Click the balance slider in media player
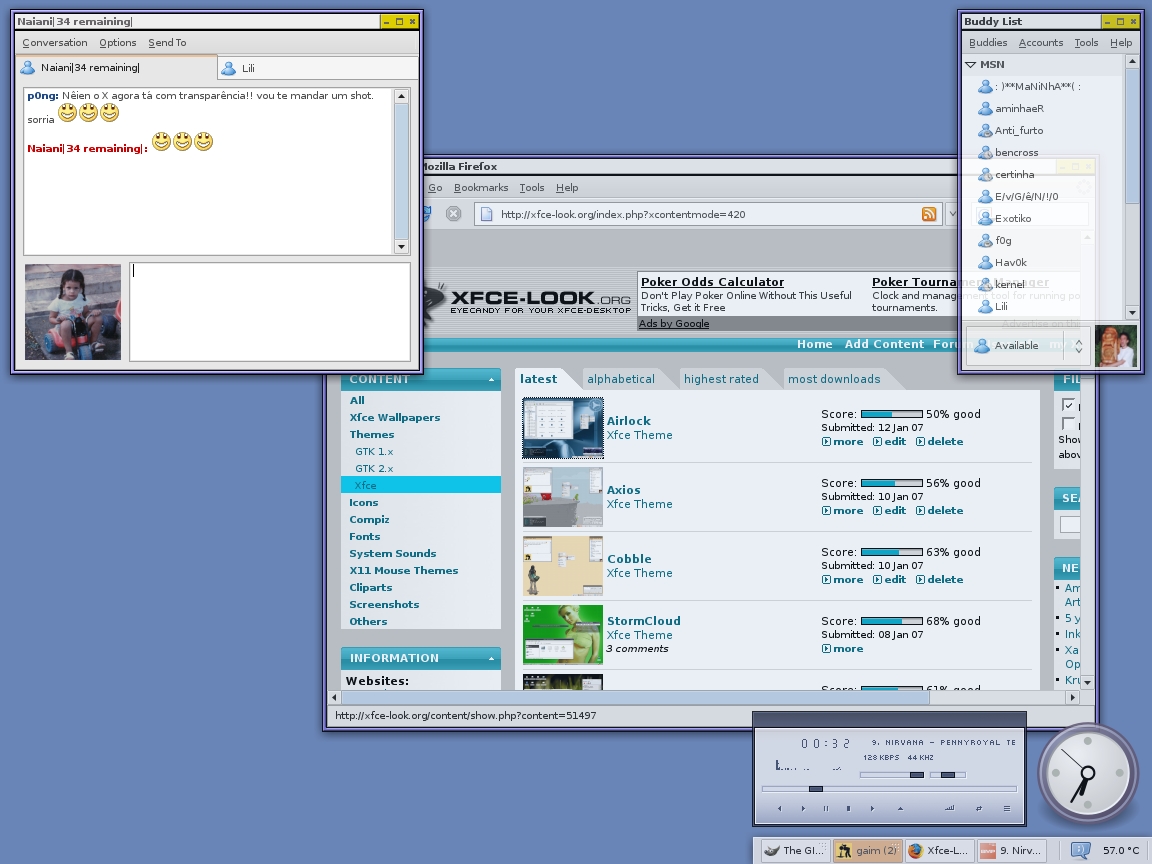The image size is (1152, 864). click(x=948, y=774)
